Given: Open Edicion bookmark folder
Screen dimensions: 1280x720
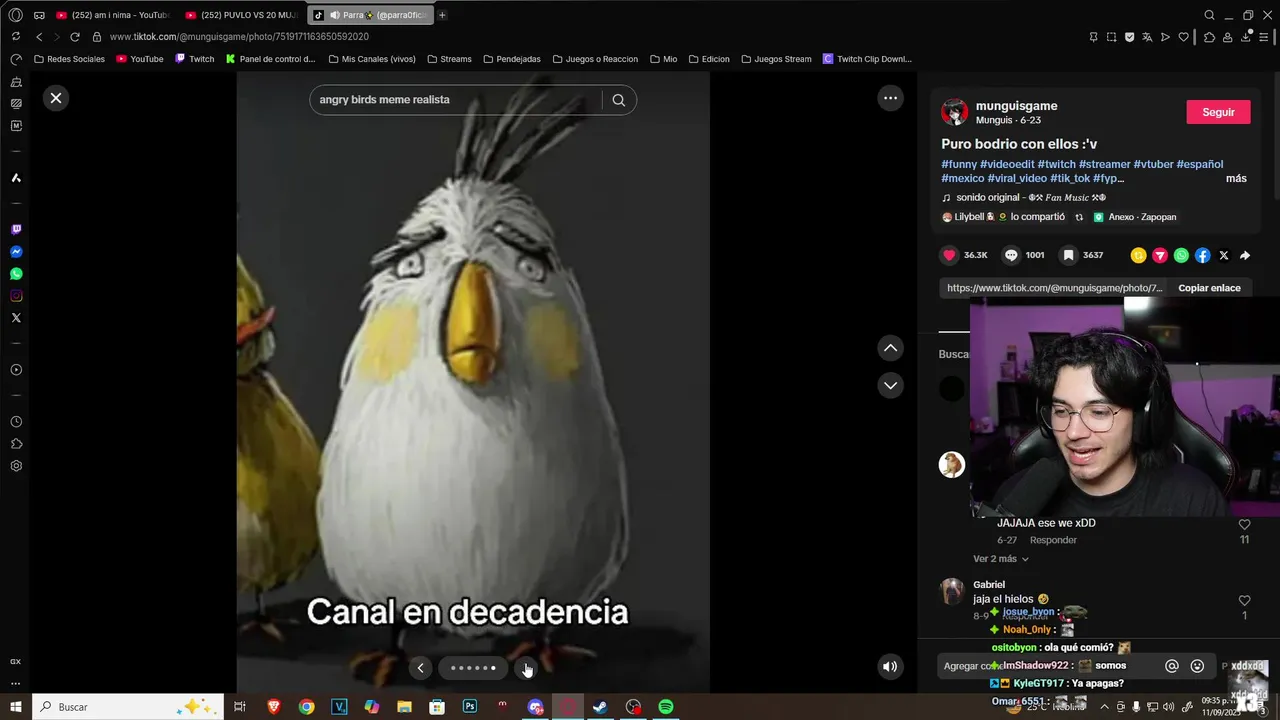Looking at the screenshot, I should point(708,59).
